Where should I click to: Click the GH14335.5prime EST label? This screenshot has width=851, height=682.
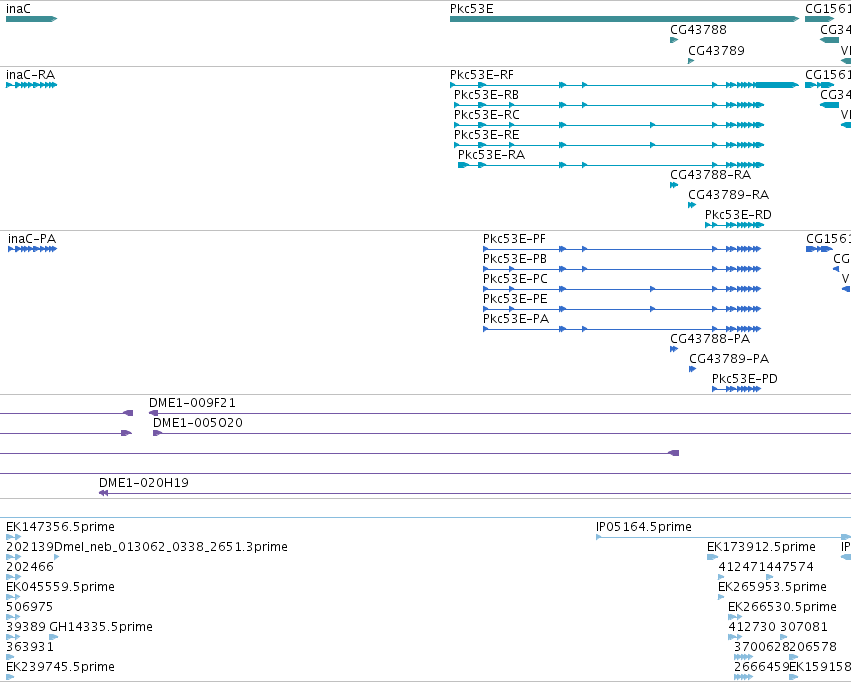[101, 627]
